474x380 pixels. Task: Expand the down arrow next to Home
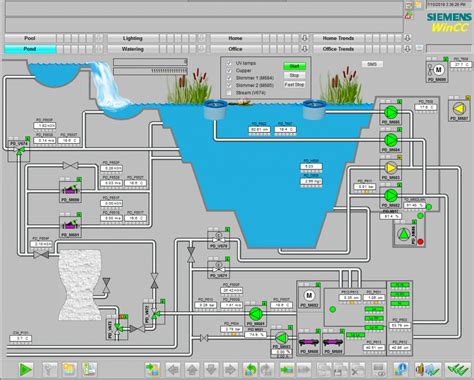click(304, 38)
